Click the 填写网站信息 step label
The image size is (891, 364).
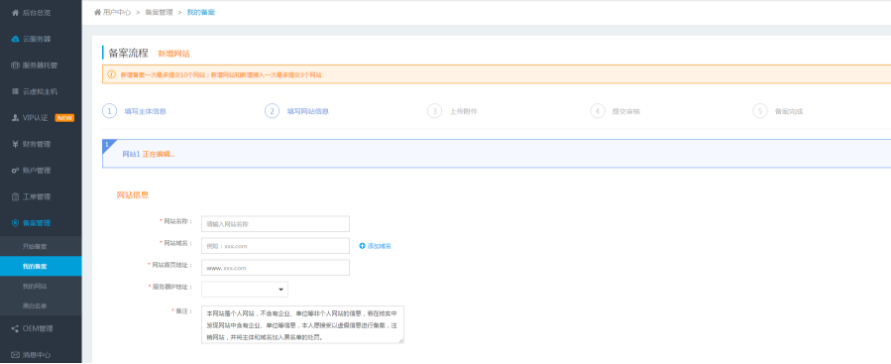click(308, 111)
